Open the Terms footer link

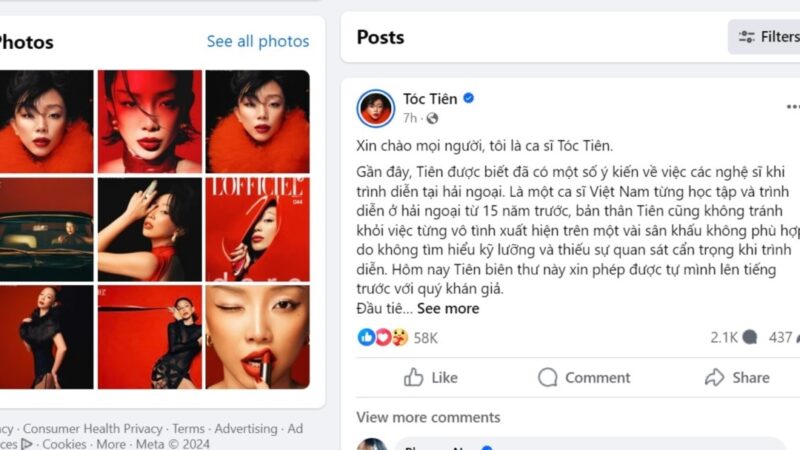[x=188, y=429]
